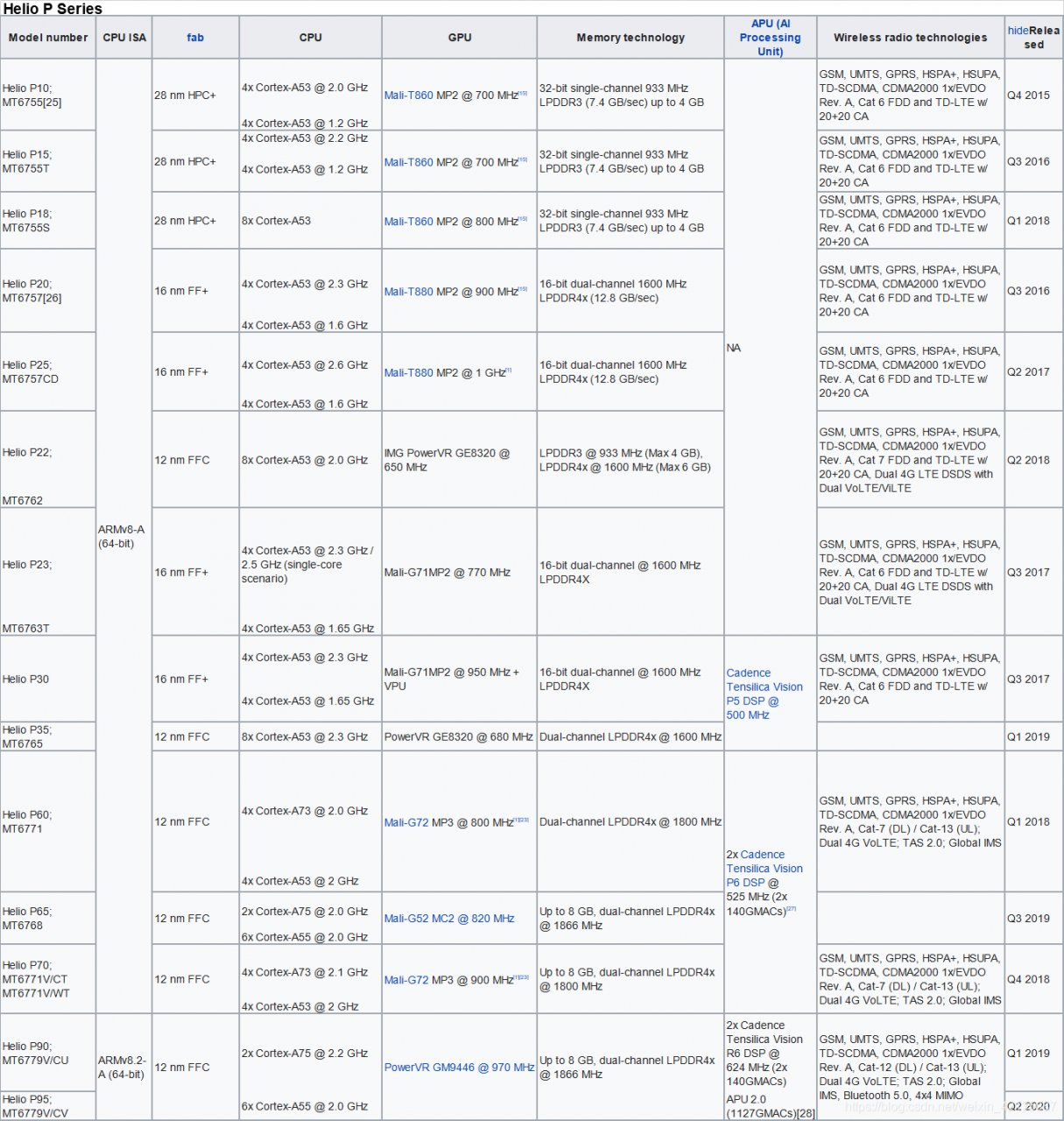Viewport: 1064px width, 1121px height.
Task: Select the 'Helio P90; MT6779V/CU' model cell
Action: 48,1053
